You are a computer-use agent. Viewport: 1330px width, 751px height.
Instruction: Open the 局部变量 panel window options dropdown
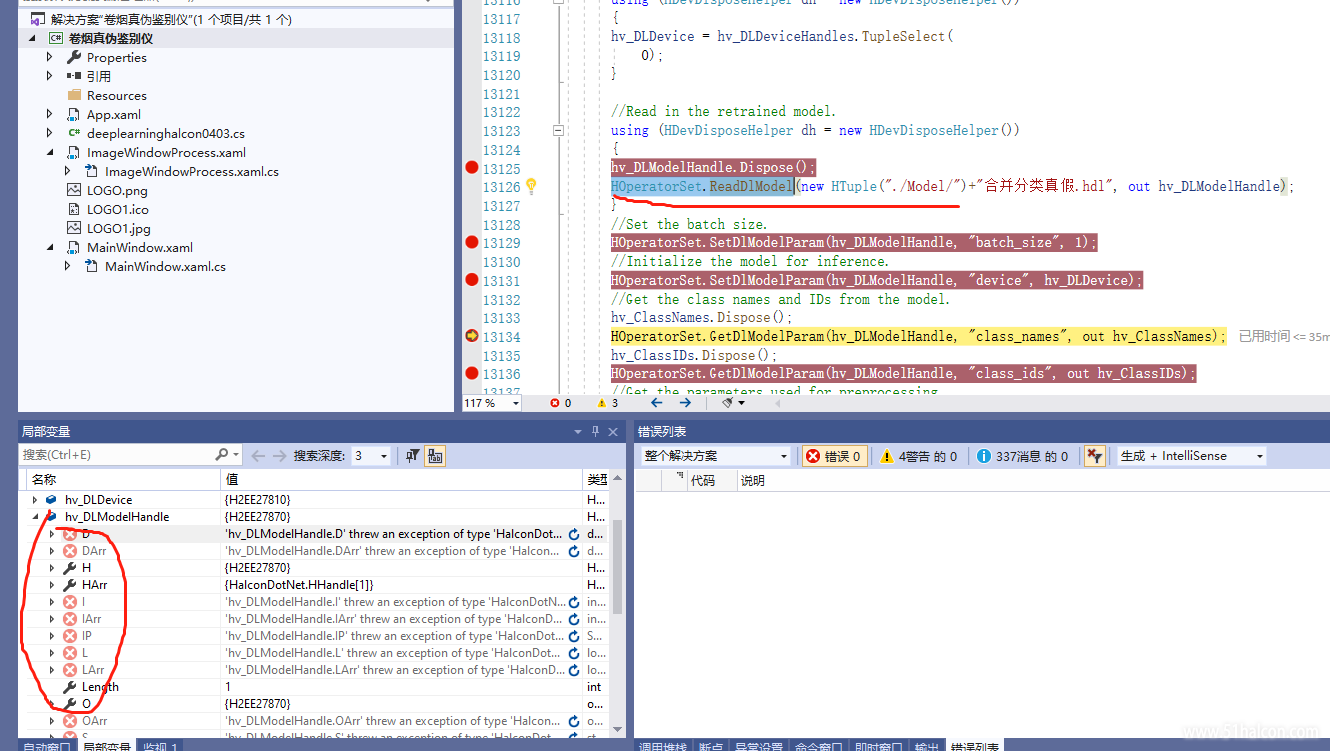pos(578,431)
